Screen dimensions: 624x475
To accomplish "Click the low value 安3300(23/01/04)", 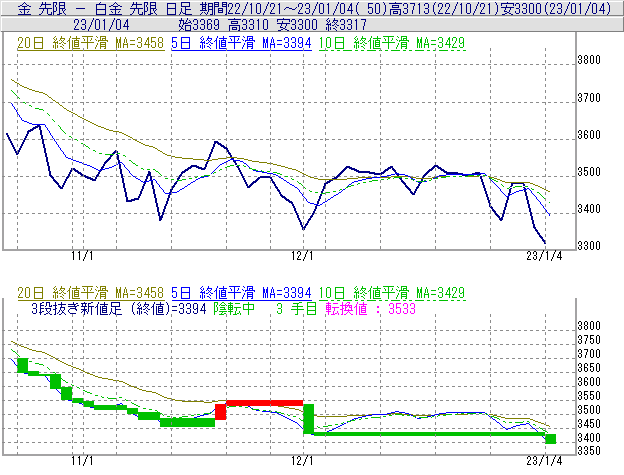I will coord(556,8).
